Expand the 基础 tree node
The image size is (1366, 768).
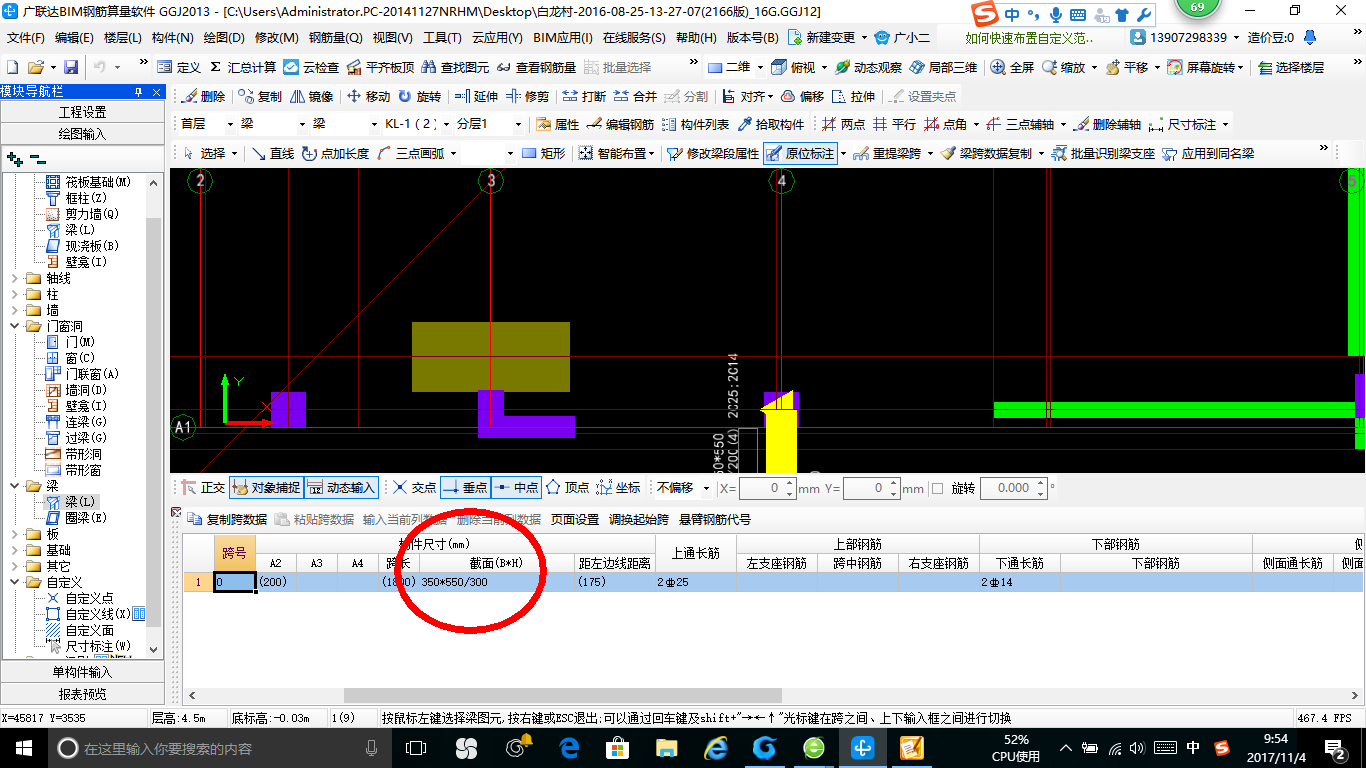(14, 550)
